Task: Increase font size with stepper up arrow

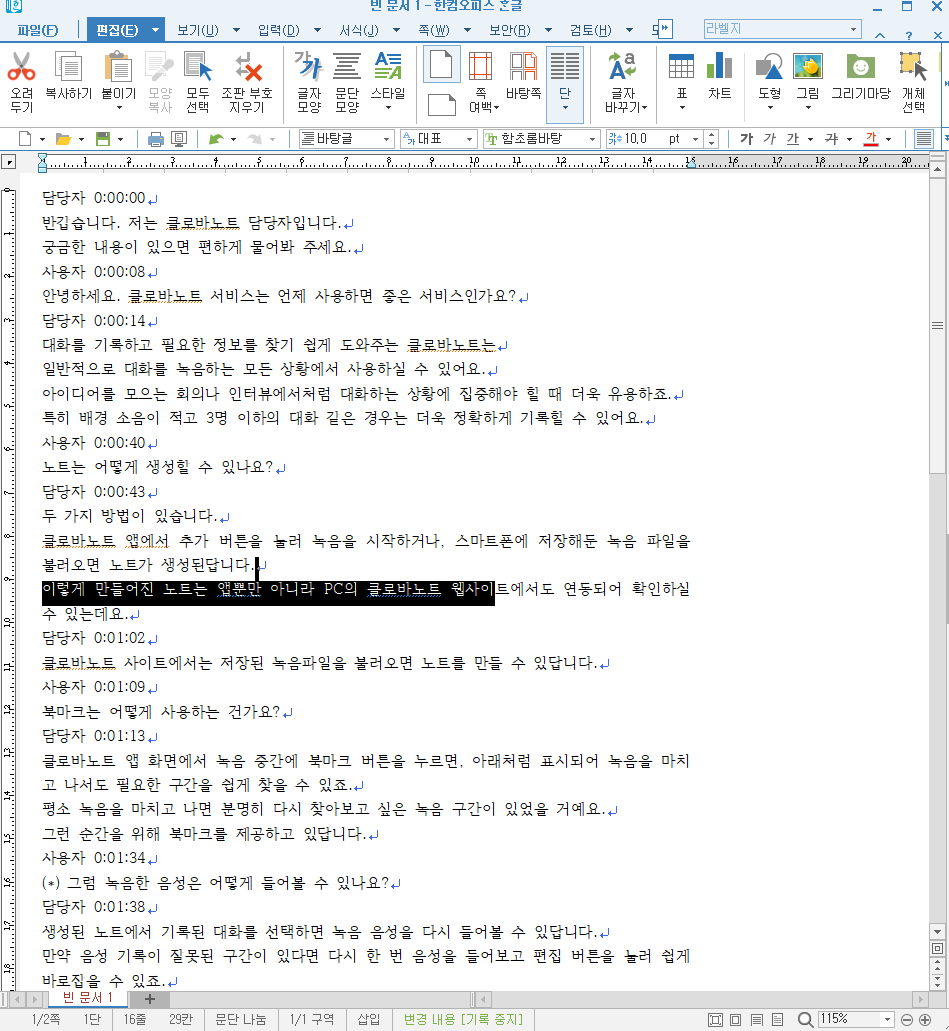Action: tap(711, 134)
